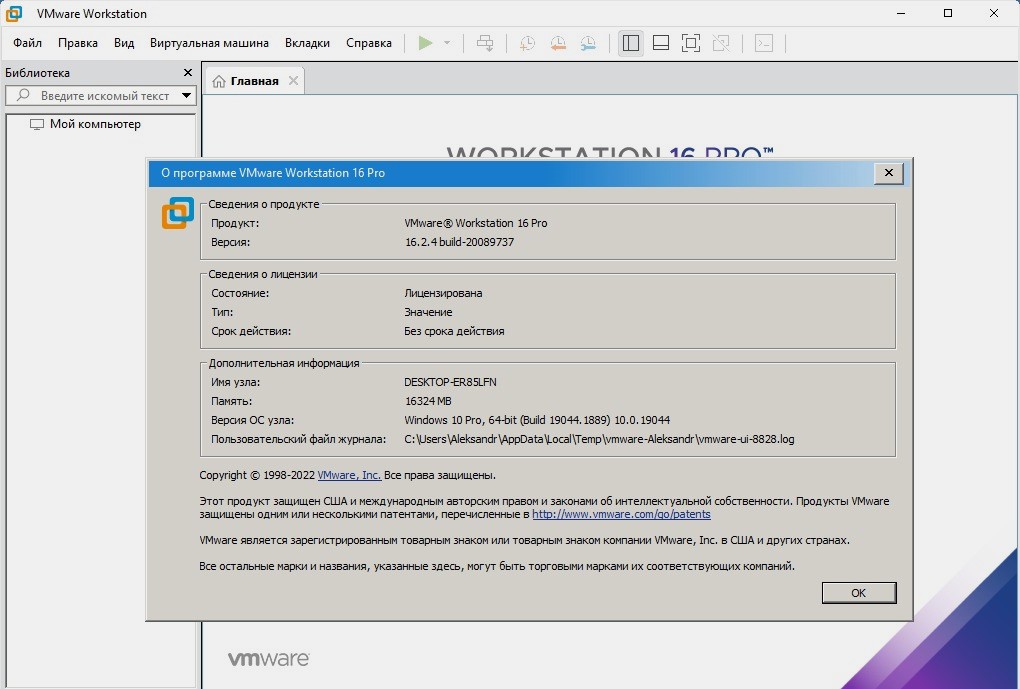Viewport: 1020px width, 689px height.
Task: Click memory value 16324 MB
Action: (428, 401)
